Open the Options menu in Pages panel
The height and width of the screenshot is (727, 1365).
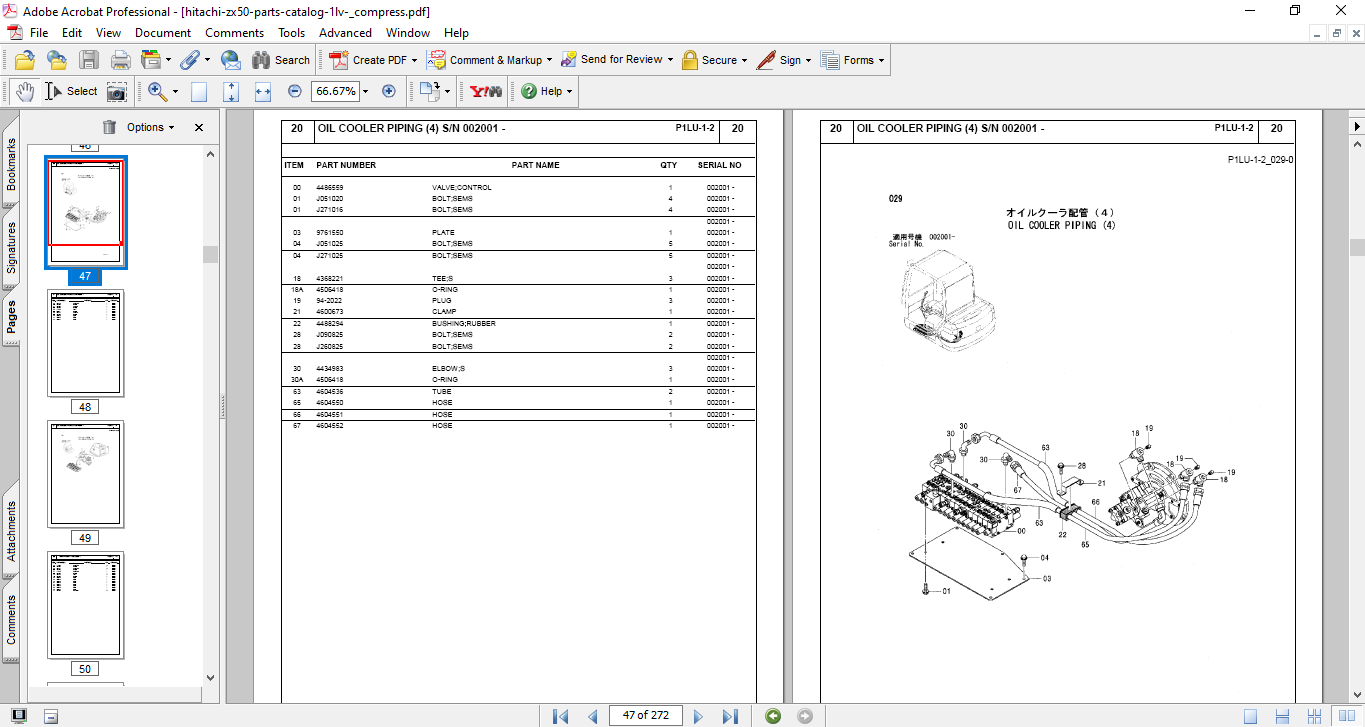pos(150,127)
